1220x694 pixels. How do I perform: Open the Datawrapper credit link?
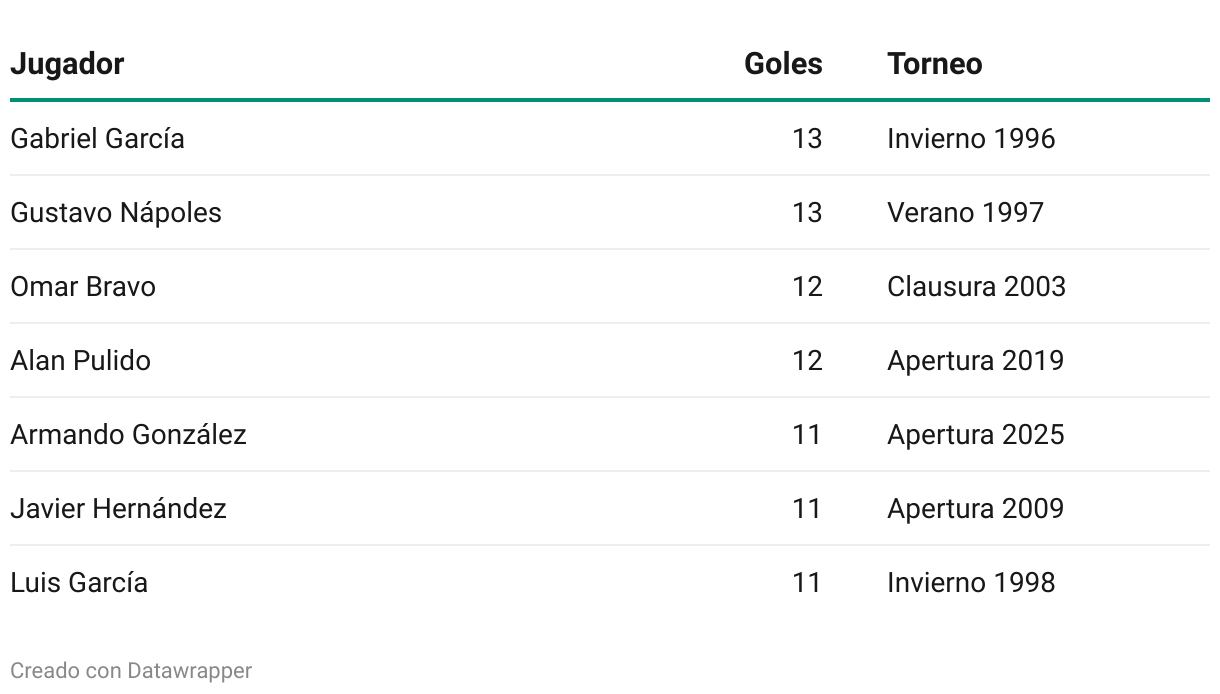pos(189,670)
